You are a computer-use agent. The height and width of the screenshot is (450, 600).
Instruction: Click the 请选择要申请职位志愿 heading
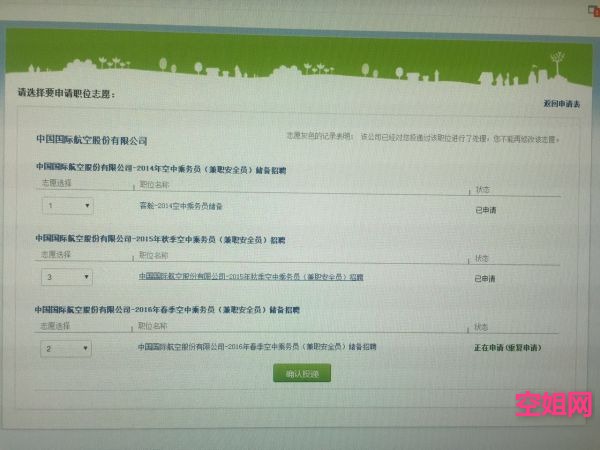point(66,93)
